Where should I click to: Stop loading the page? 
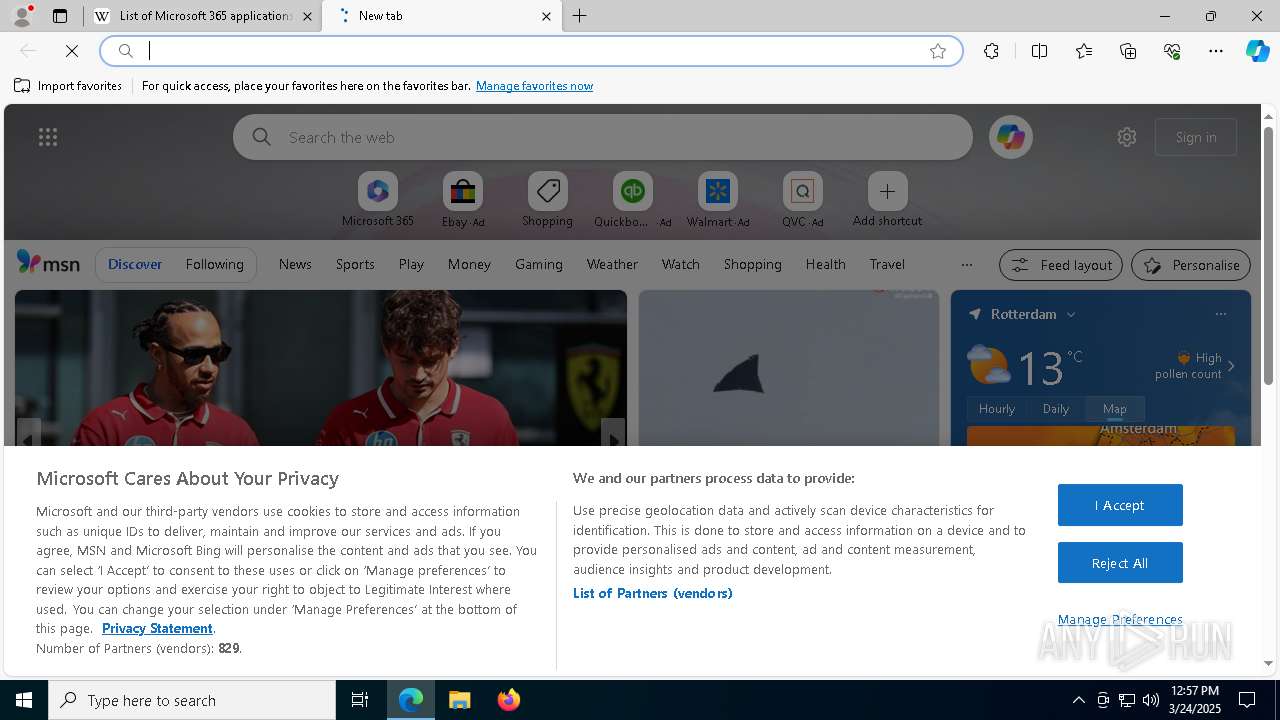[72, 51]
